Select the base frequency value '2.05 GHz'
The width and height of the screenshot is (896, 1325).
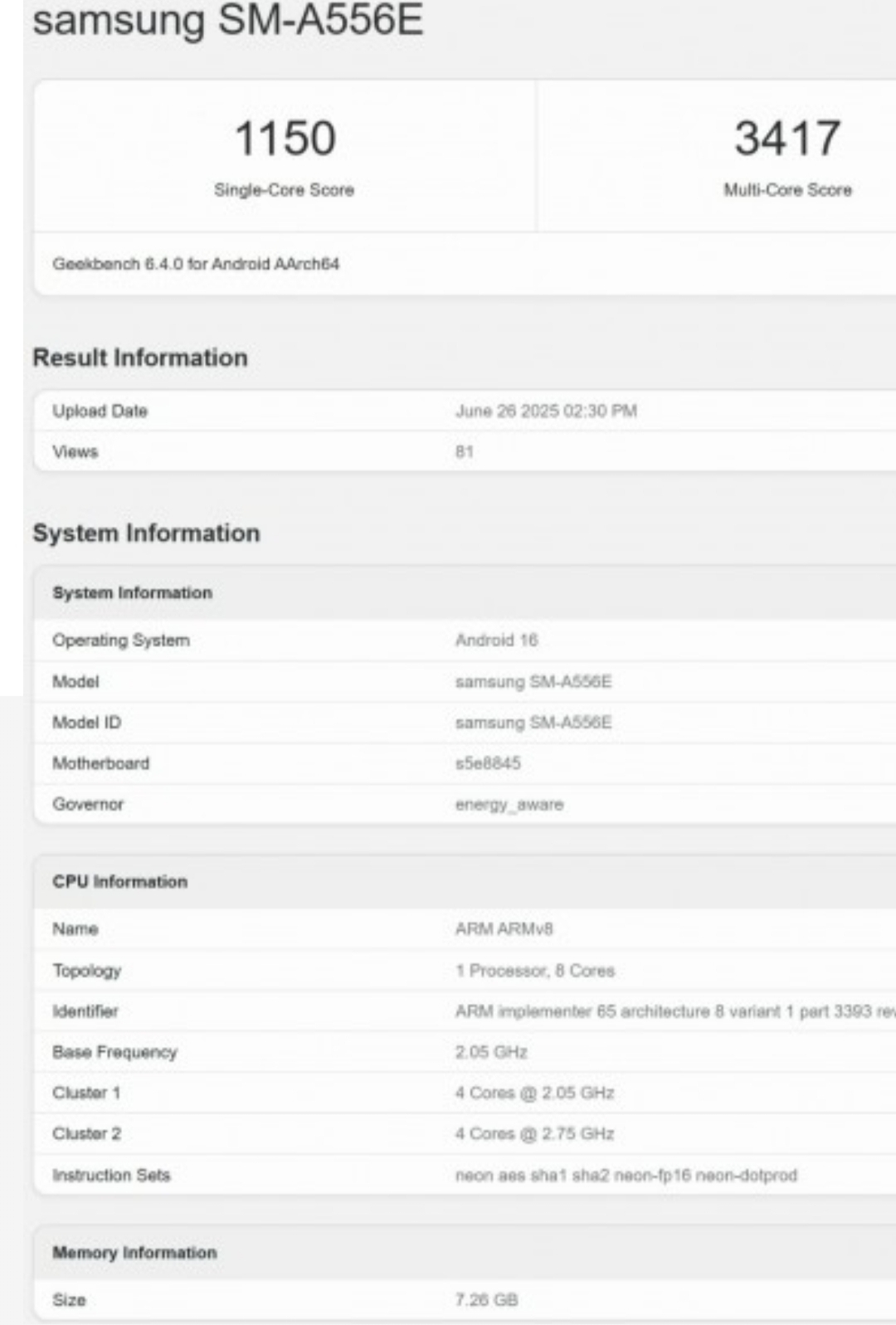coord(491,1052)
